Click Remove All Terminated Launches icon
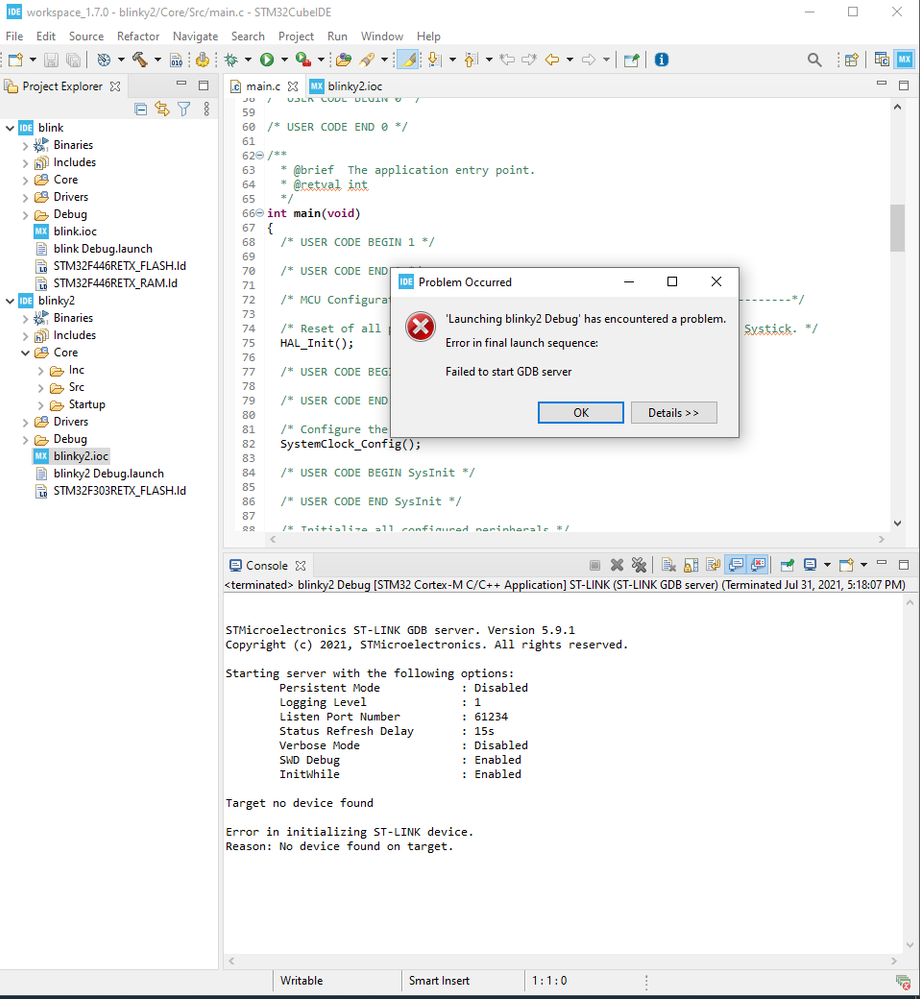 (638, 565)
